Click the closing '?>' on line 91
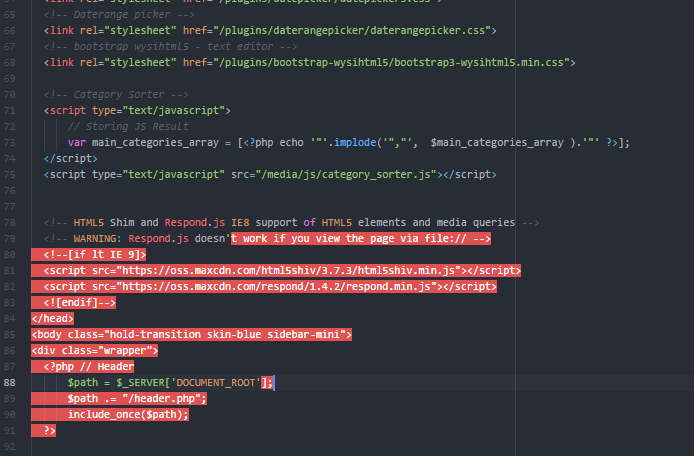The width and height of the screenshot is (694, 456). click(x=50, y=430)
